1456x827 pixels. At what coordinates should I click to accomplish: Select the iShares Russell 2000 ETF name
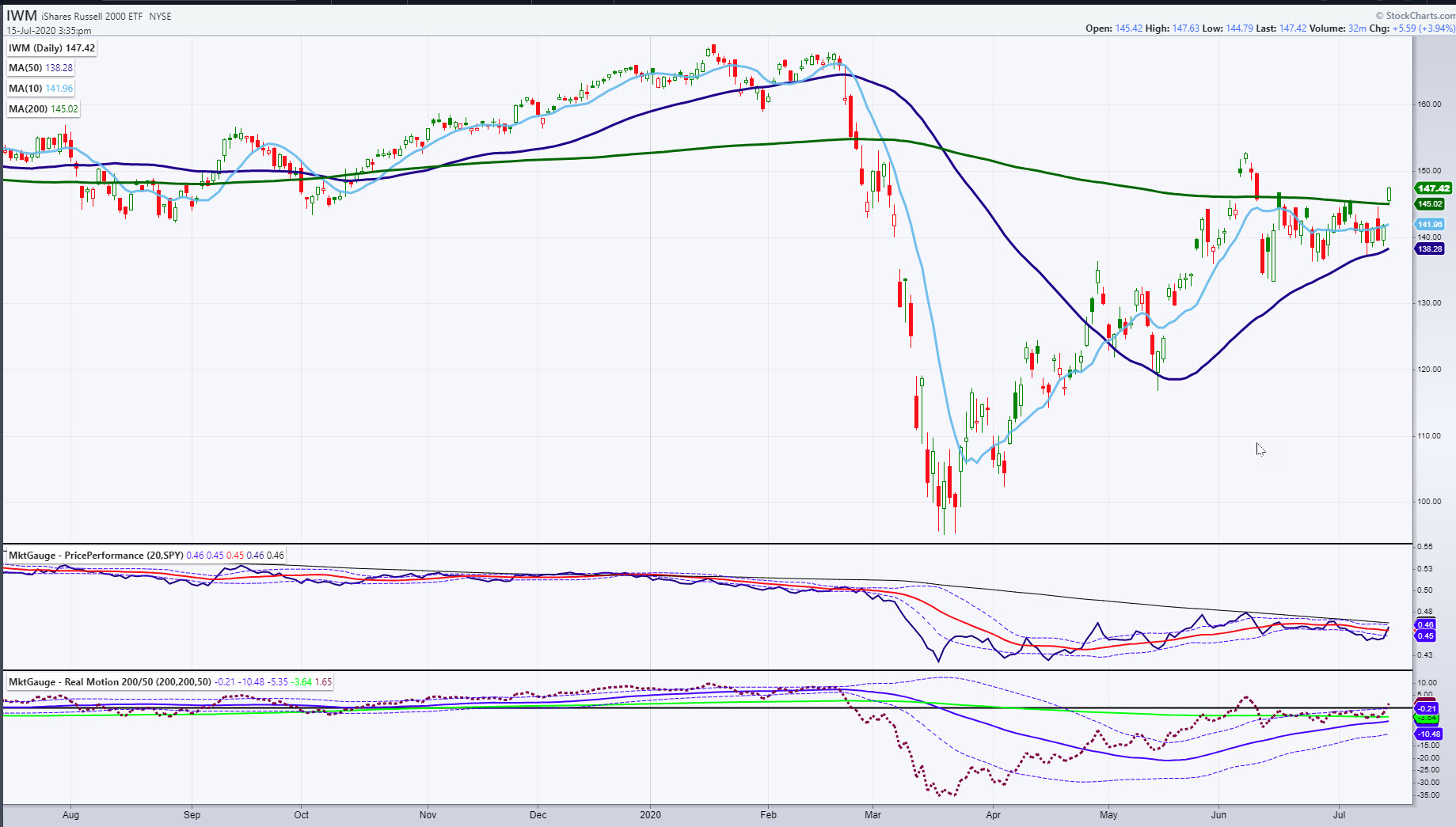[x=92, y=17]
